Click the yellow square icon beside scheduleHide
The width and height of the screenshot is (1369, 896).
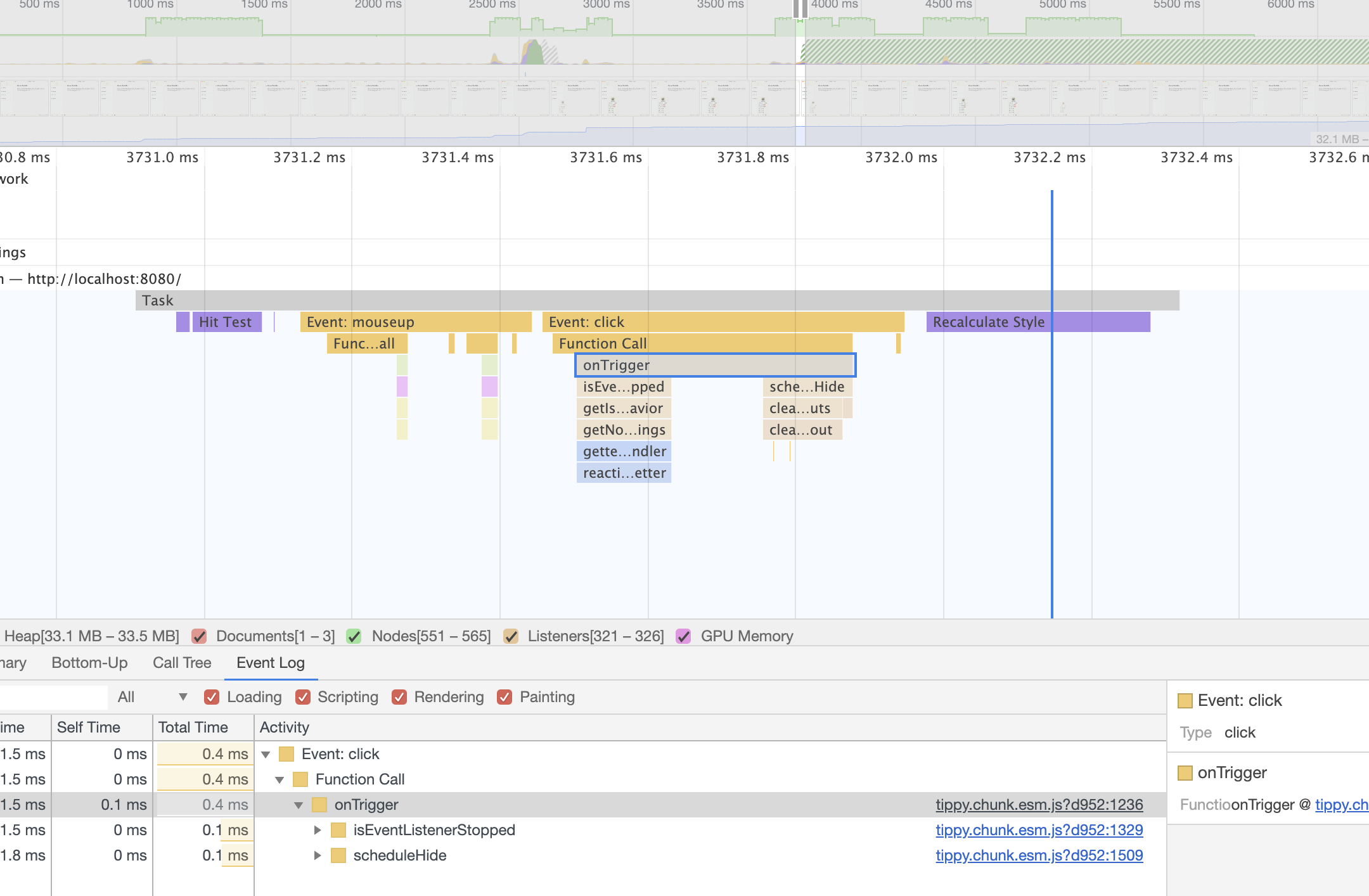tap(338, 855)
